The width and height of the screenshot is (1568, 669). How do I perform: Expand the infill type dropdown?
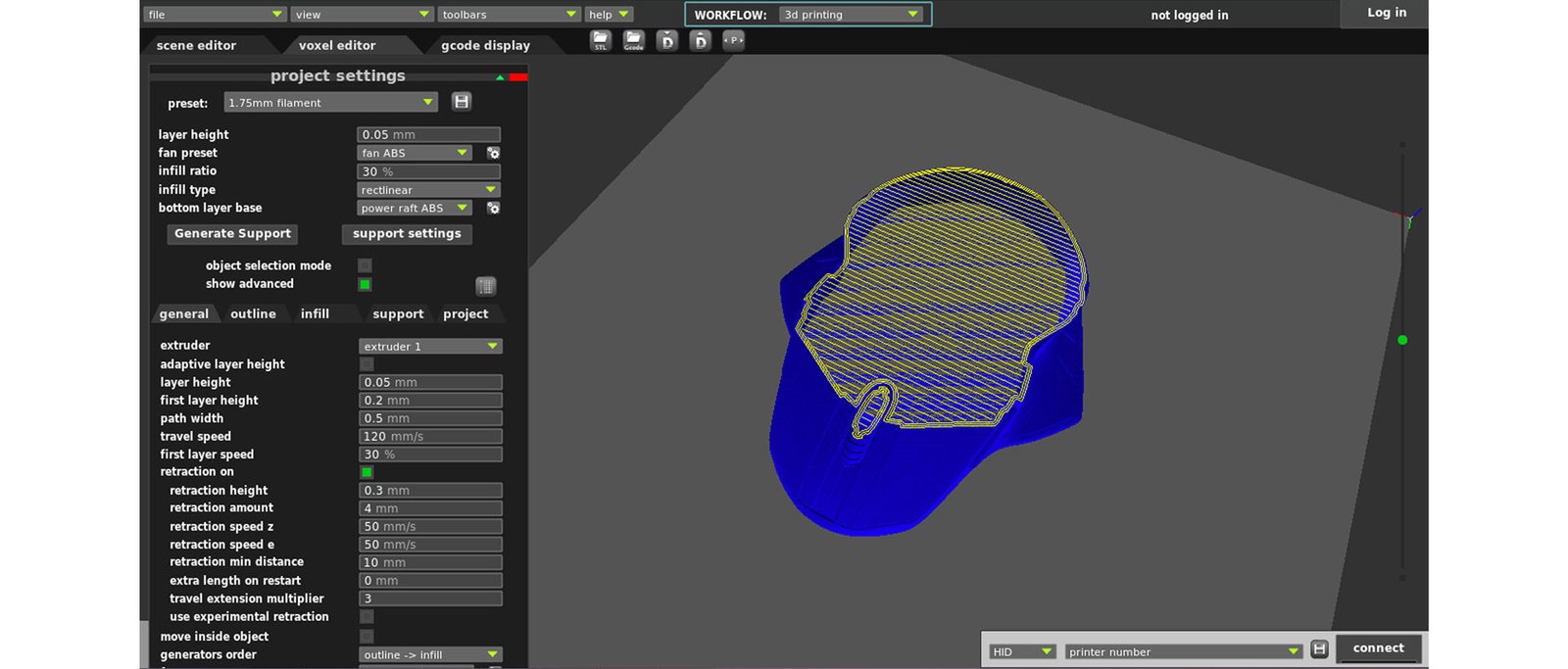click(428, 190)
